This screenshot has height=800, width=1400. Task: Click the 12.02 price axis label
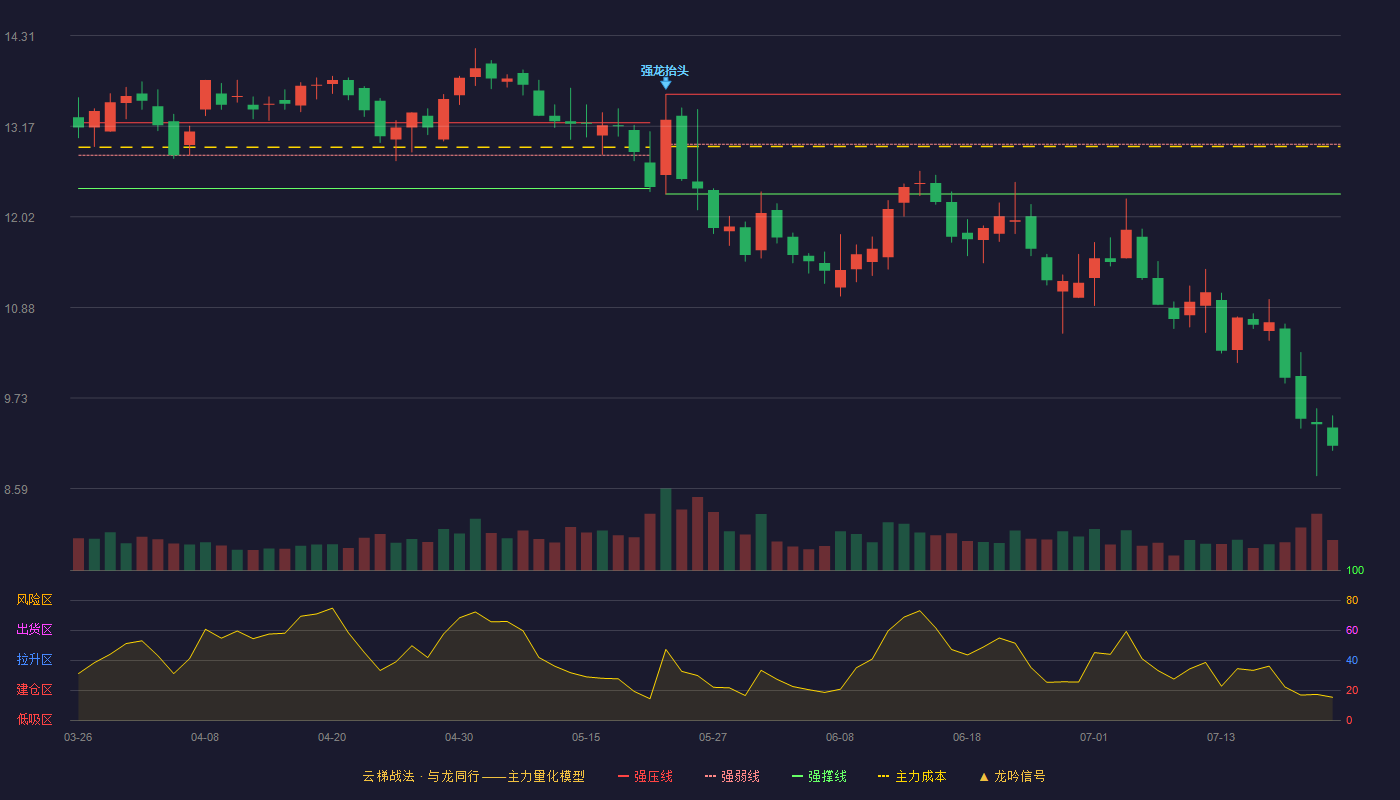(19, 218)
